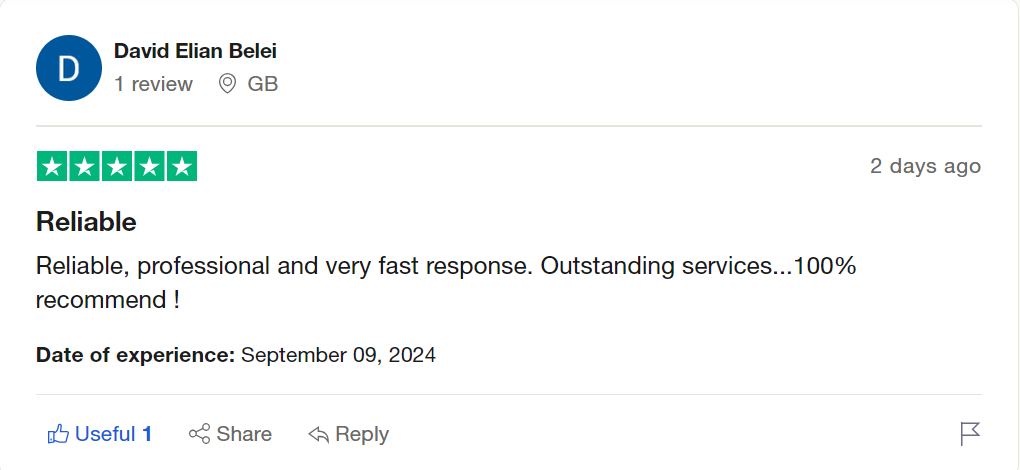1020x470 pixels.
Task: Click the "Date of experience:" label
Action: click(x=135, y=354)
